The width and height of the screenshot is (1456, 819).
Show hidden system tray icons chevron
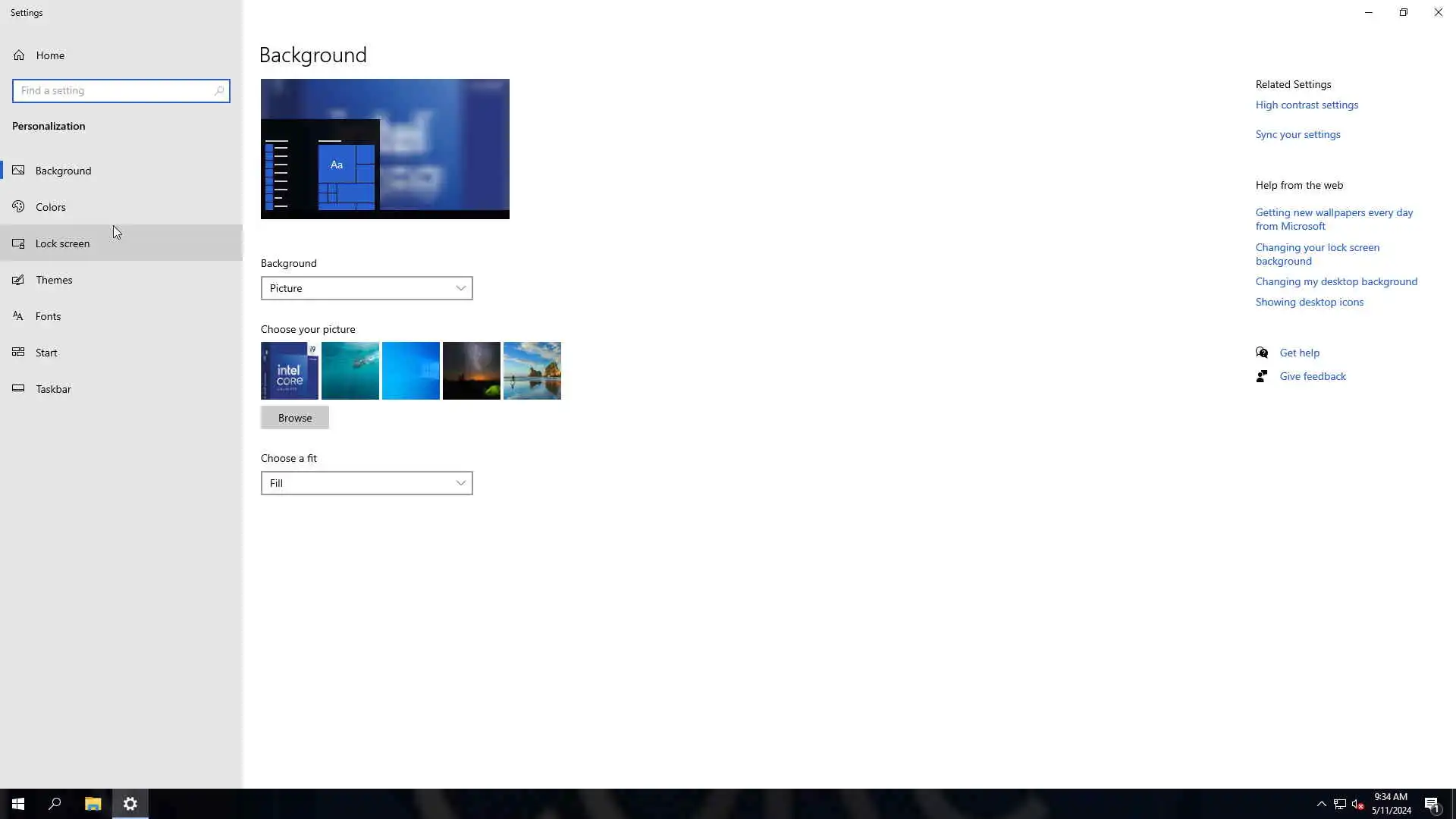pos(1321,804)
